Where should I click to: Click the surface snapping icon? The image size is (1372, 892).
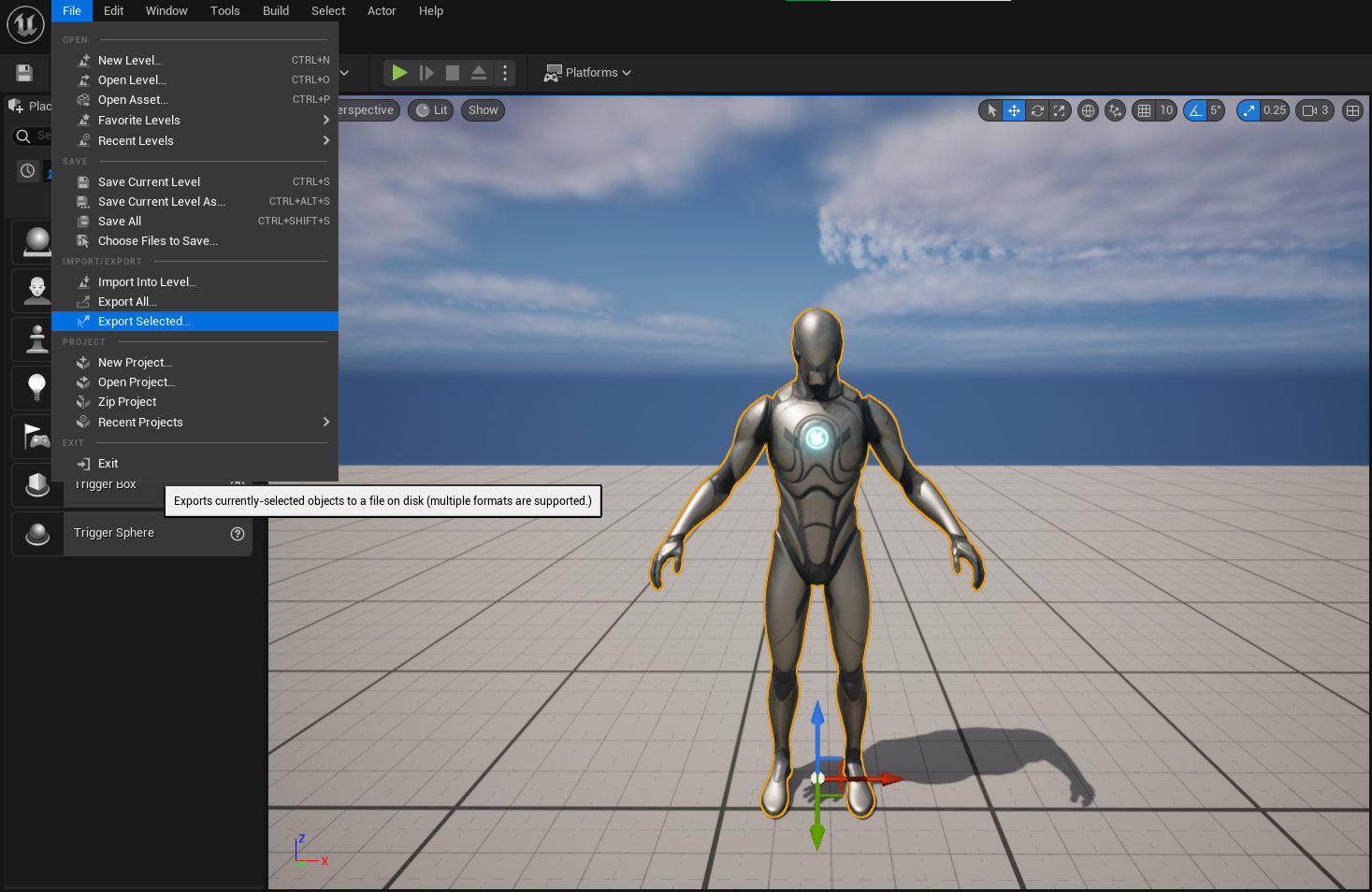[1115, 110]
